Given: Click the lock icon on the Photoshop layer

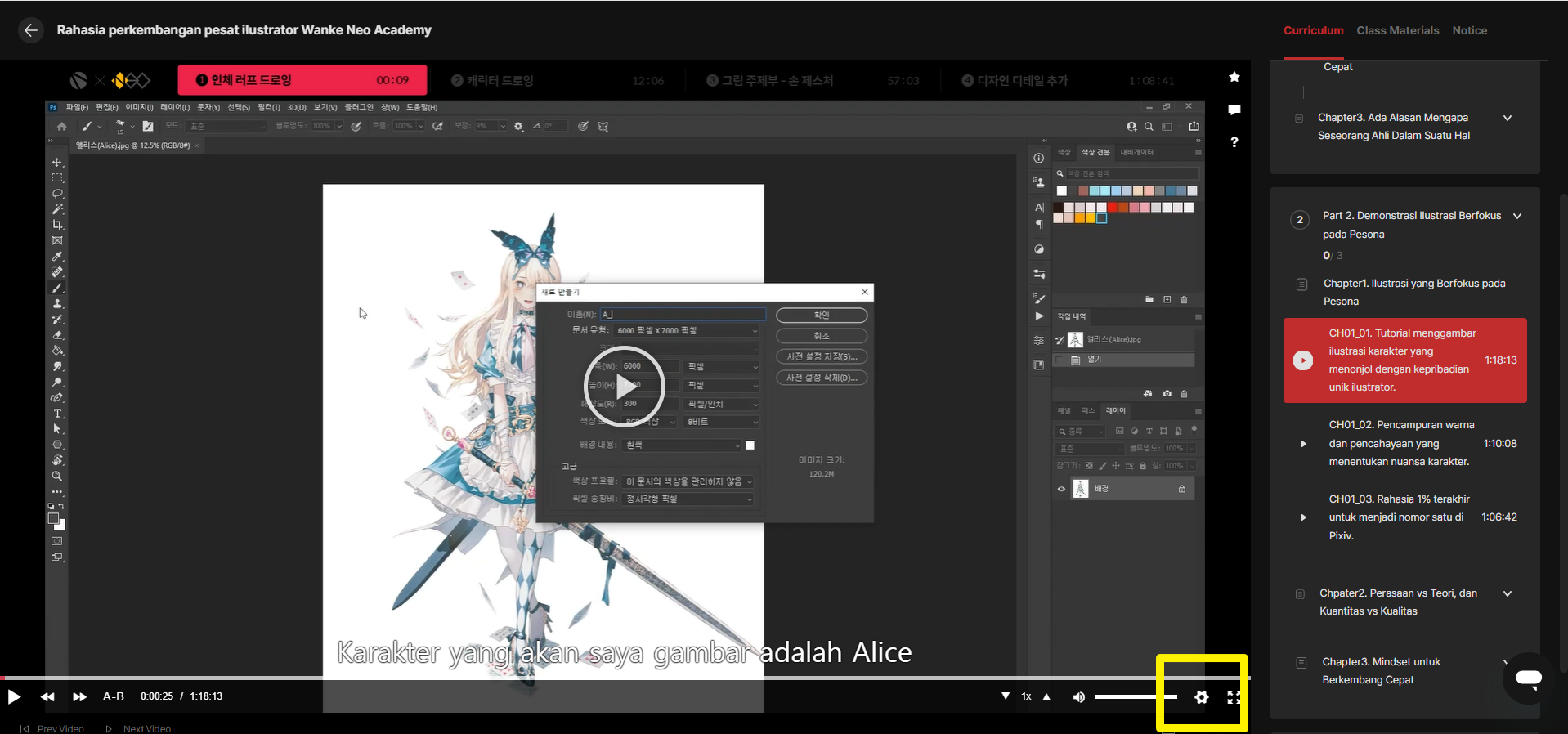Looking at the screenshot, I should [1182, 489].
